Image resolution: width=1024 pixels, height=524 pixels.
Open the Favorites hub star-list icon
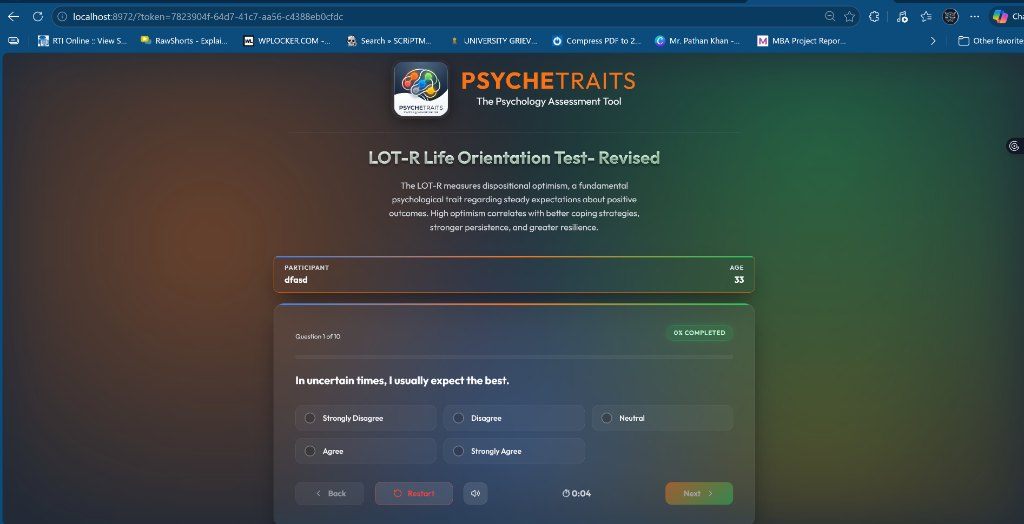[x=926, y=17]
